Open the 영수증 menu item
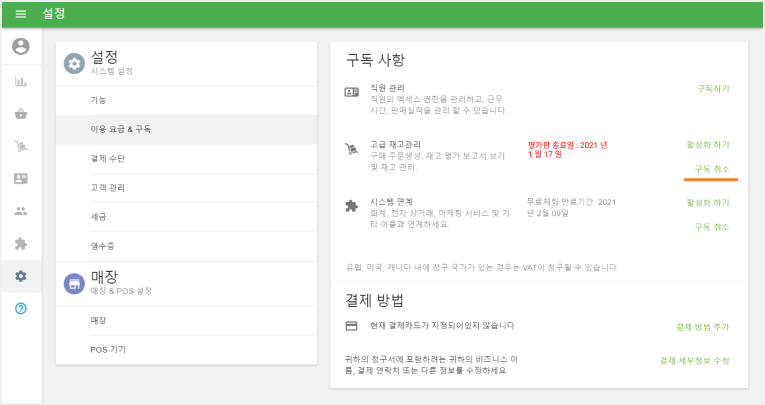This screenshot has height=405, width=765. point(186,246)
